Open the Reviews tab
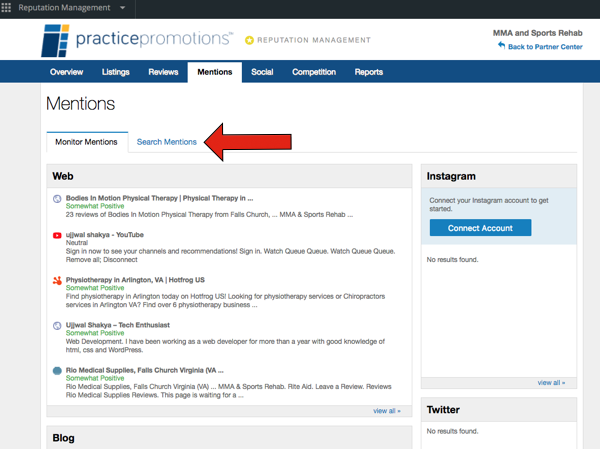This screenshot has width=600, height=449. pos(163,72)
